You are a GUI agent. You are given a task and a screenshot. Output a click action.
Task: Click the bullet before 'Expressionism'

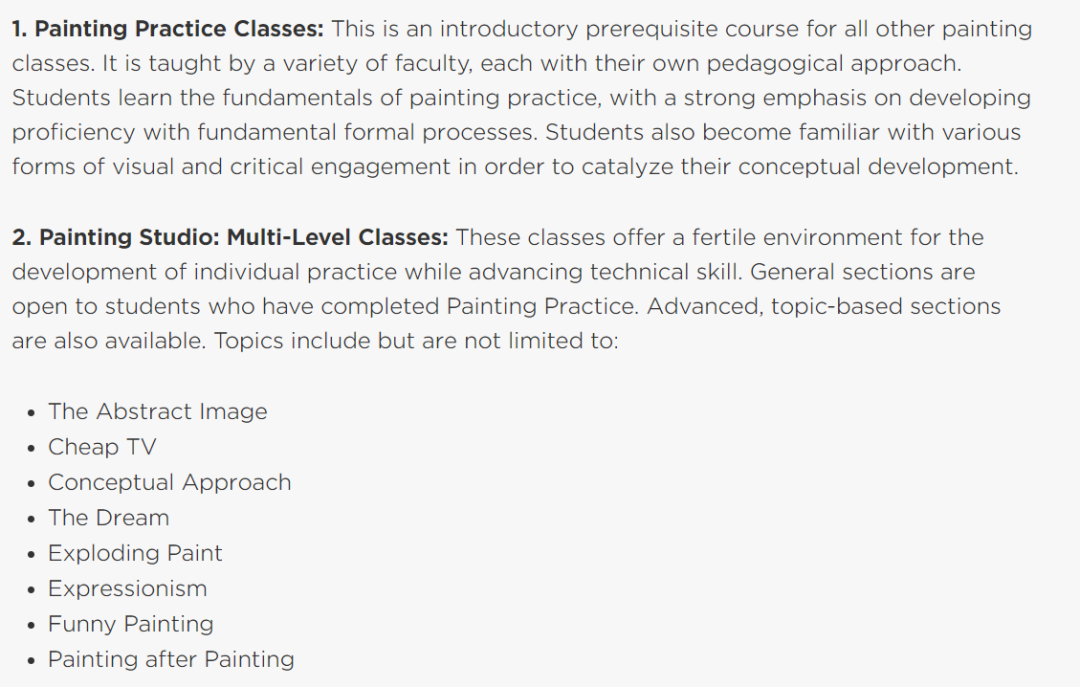point(31,590)
